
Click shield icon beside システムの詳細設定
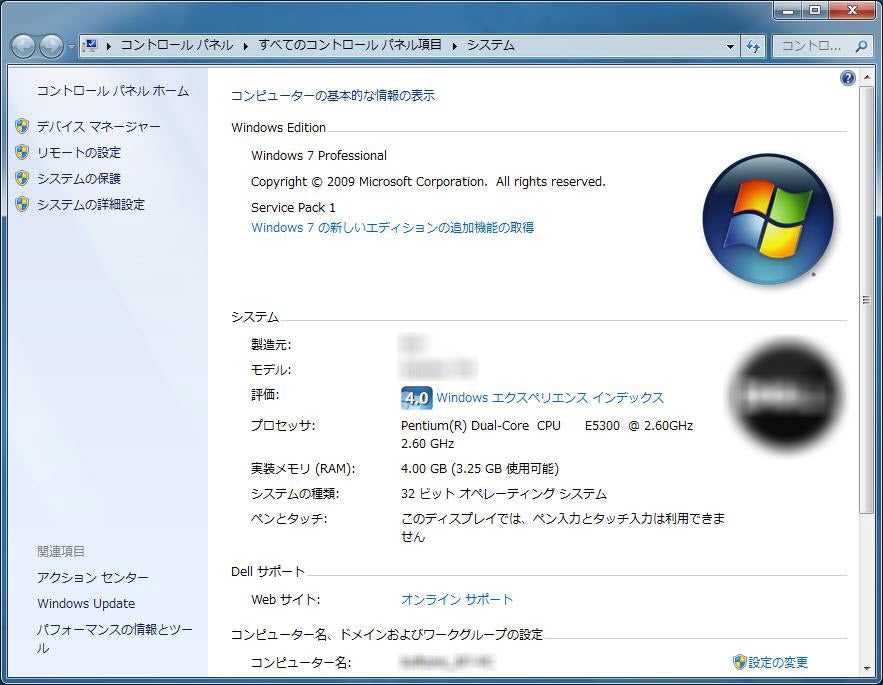tap(22, 204)
